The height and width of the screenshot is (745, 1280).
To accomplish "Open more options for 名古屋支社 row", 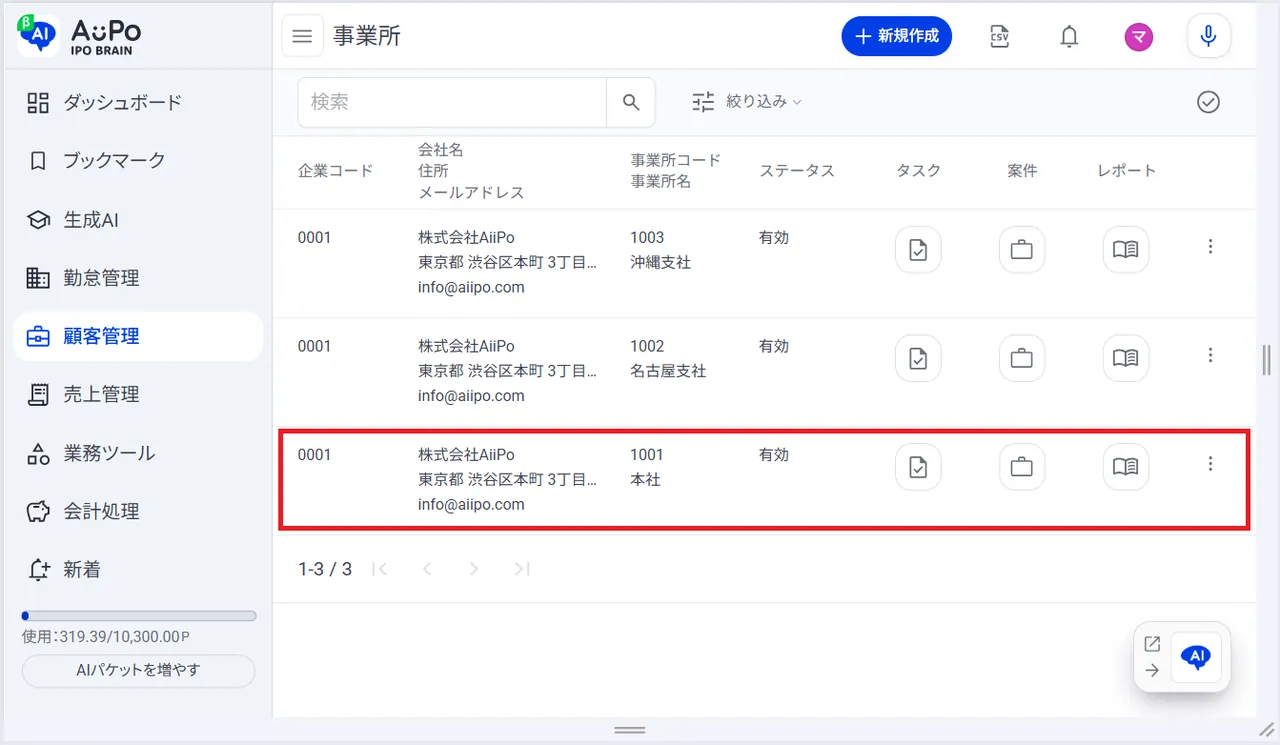I will [x=1210, y=355].
